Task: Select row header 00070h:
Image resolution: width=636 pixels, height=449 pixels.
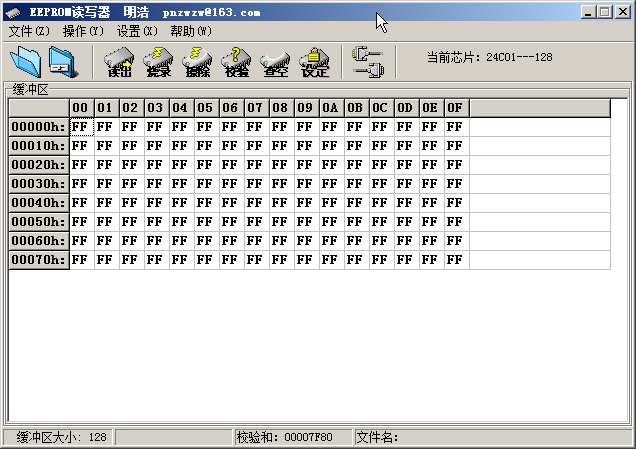Action: click(x=39, y=260)
